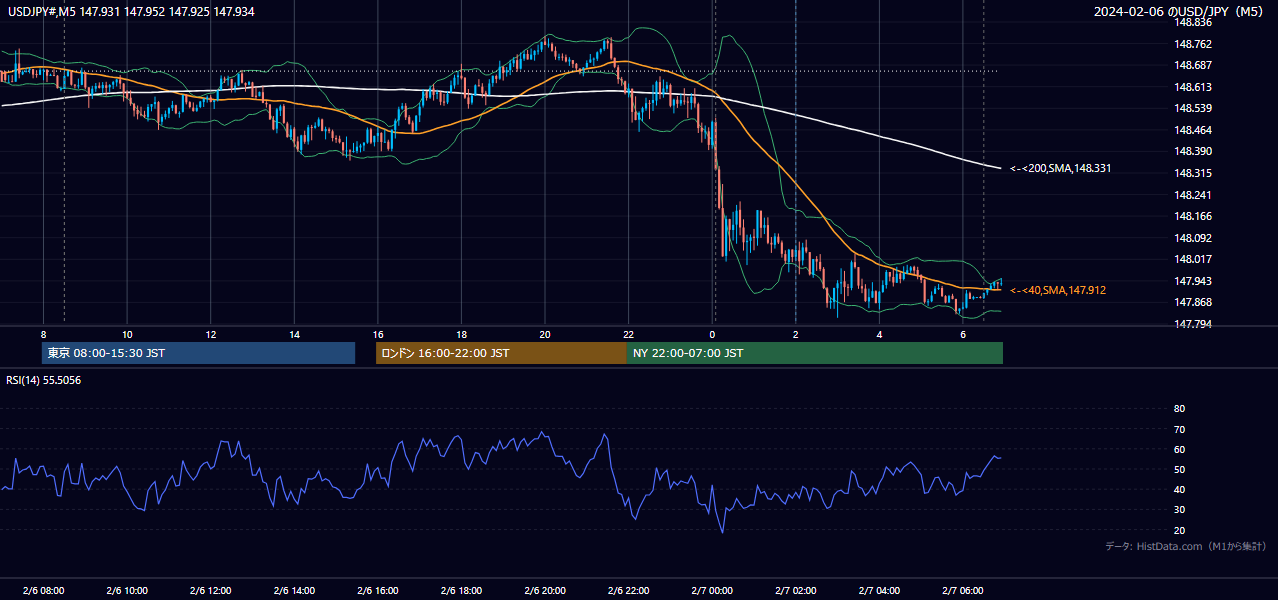The width and height of the screenshot is (1278, 600).
Task: Click price axis value 148.390
Action: pyautogui.click(x=1192, y=151)
